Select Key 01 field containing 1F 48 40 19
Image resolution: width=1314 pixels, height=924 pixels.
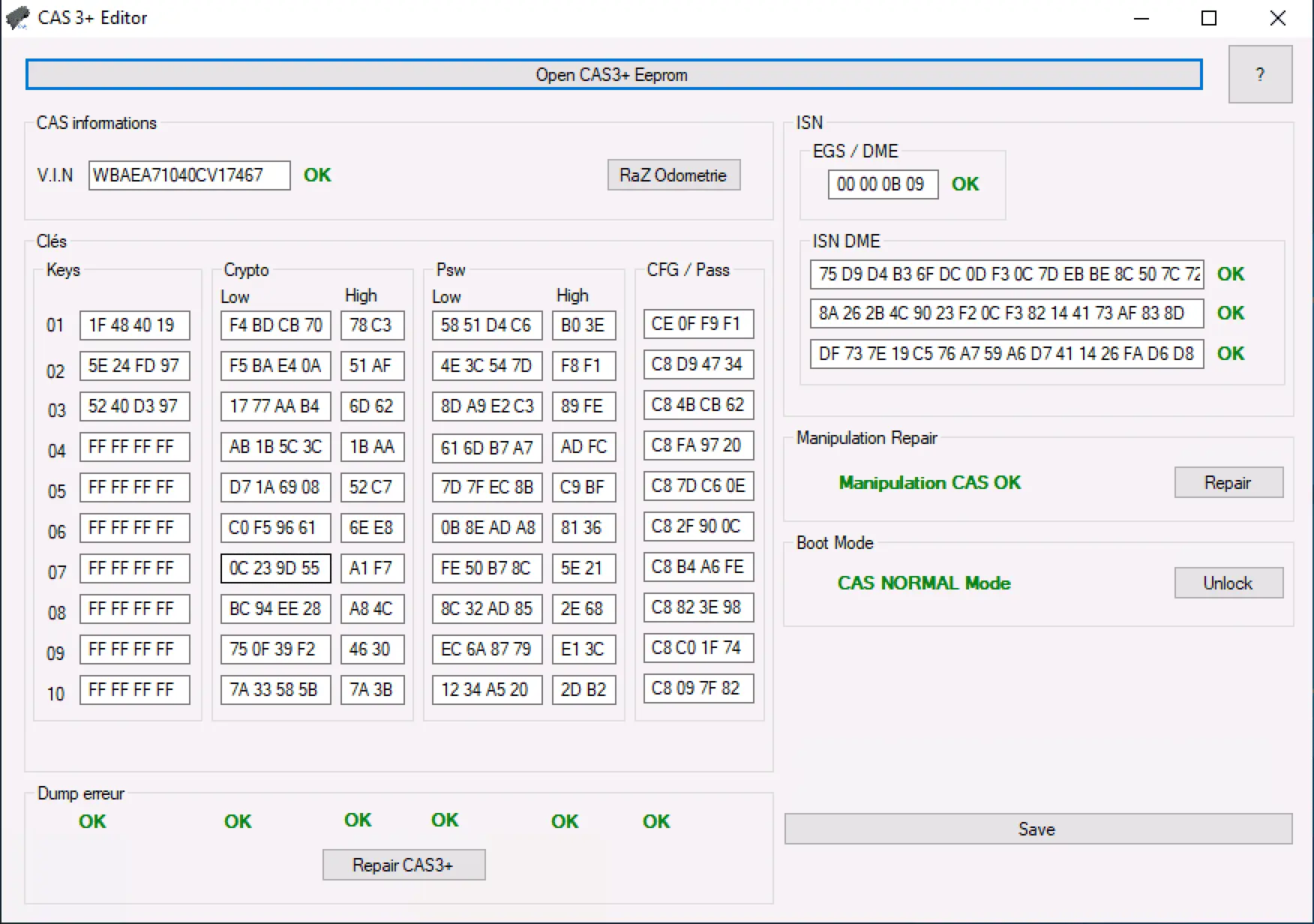(x=134, y=325)
